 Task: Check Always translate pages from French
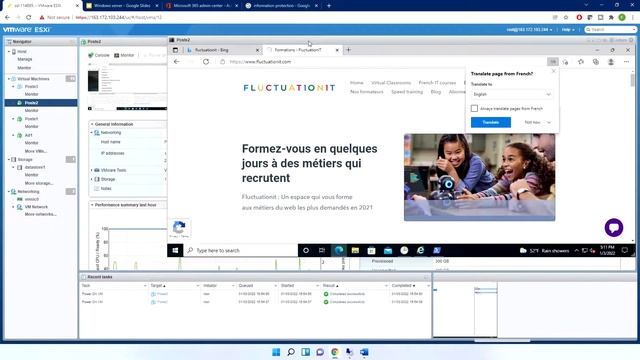[x=474, y=109]
